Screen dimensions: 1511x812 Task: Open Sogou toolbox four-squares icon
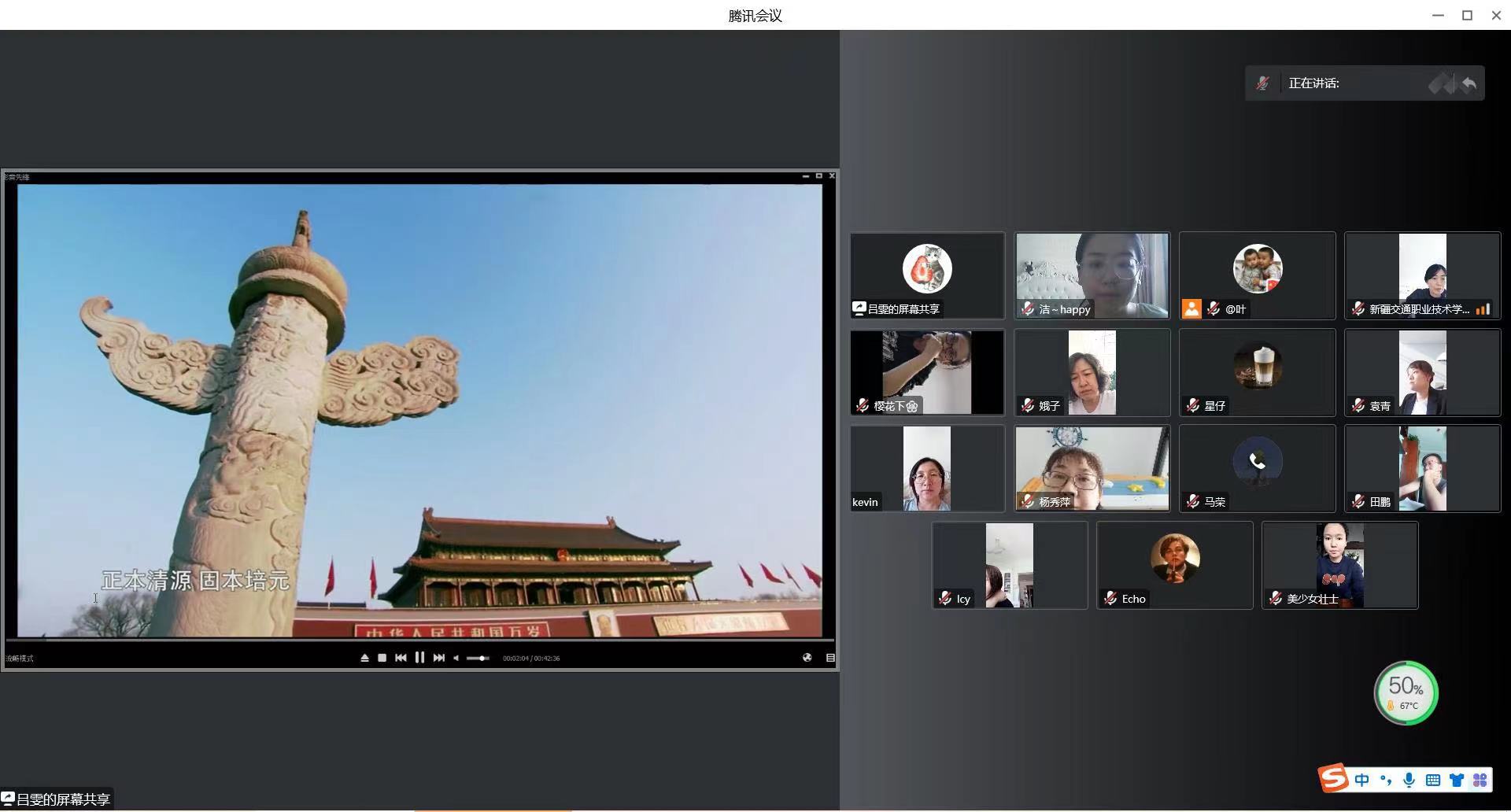coord(1480,780)
